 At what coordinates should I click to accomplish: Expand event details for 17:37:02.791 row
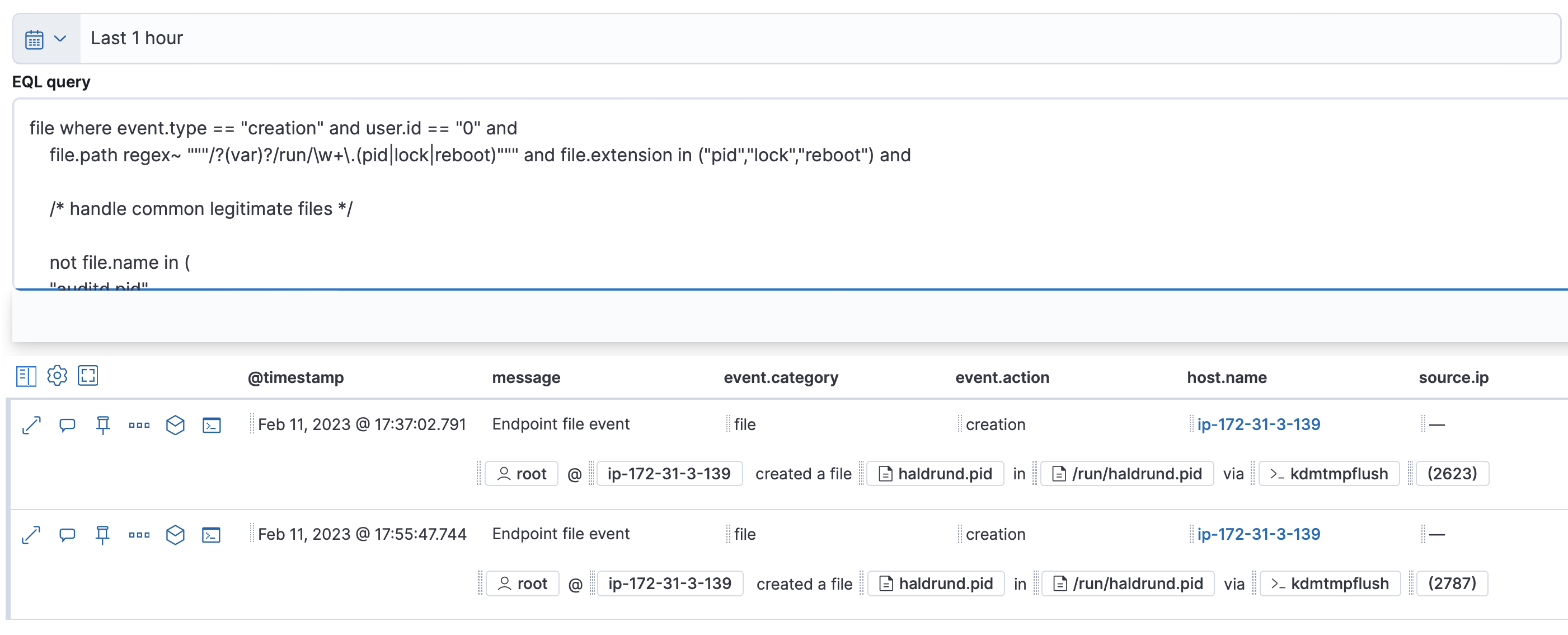(x=32, y=425)
